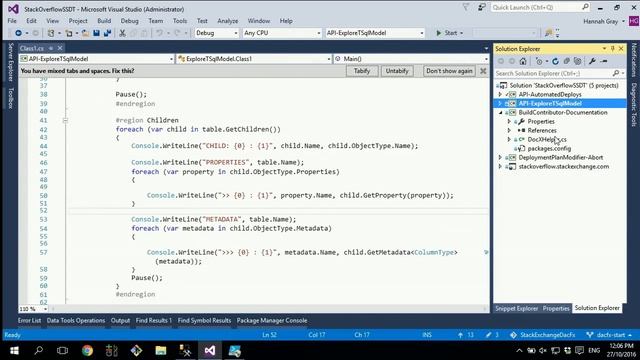Click Pending Changes Filter icon in Solution Explorer
Viewport: 640px width, 360px height.
coord(539,61)
